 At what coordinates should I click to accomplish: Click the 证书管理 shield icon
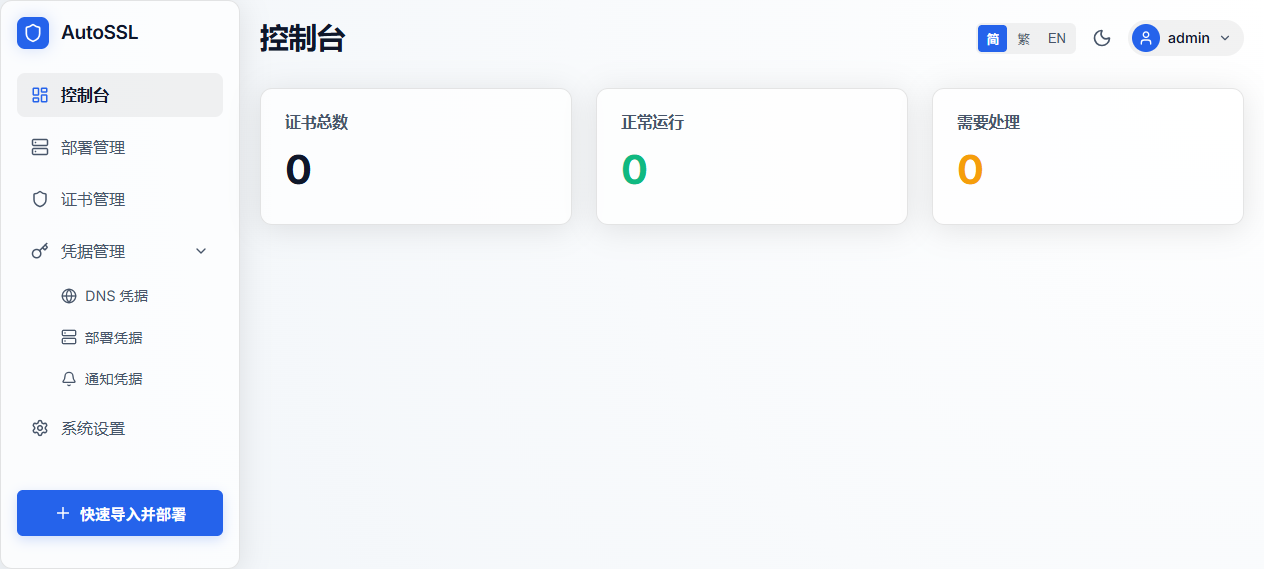40,199
